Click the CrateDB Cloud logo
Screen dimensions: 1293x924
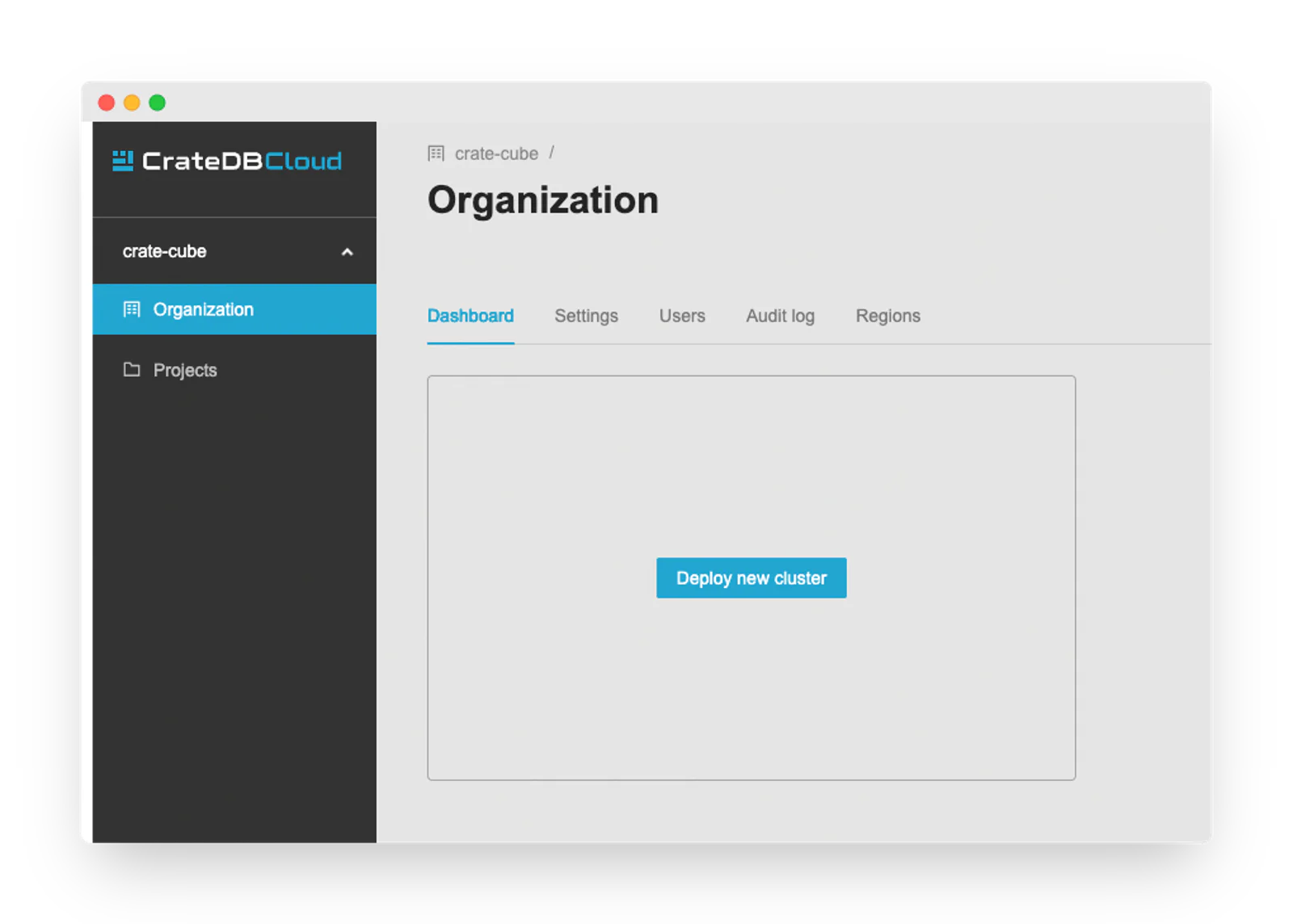[227, 161]
